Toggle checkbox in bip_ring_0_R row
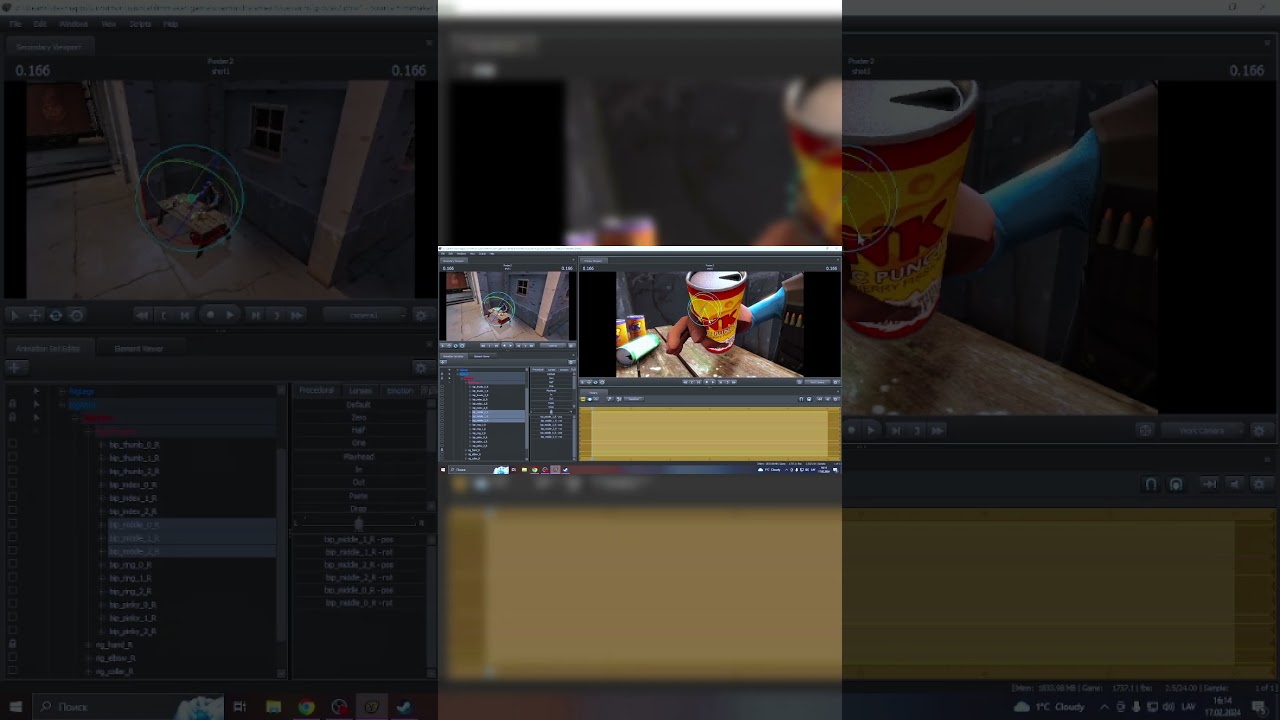The width and height of the screenshot is (1280, 720). [x=13, y=564]
